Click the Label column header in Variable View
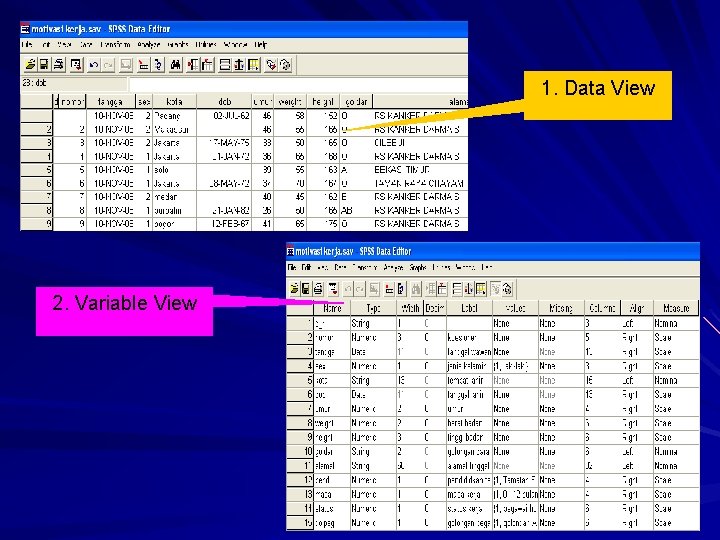 coord(469,308)
